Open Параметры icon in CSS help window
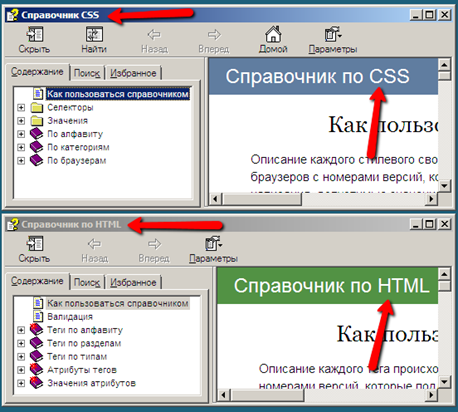The width and height of the screenshot is (458, 412). coord(333,34)
